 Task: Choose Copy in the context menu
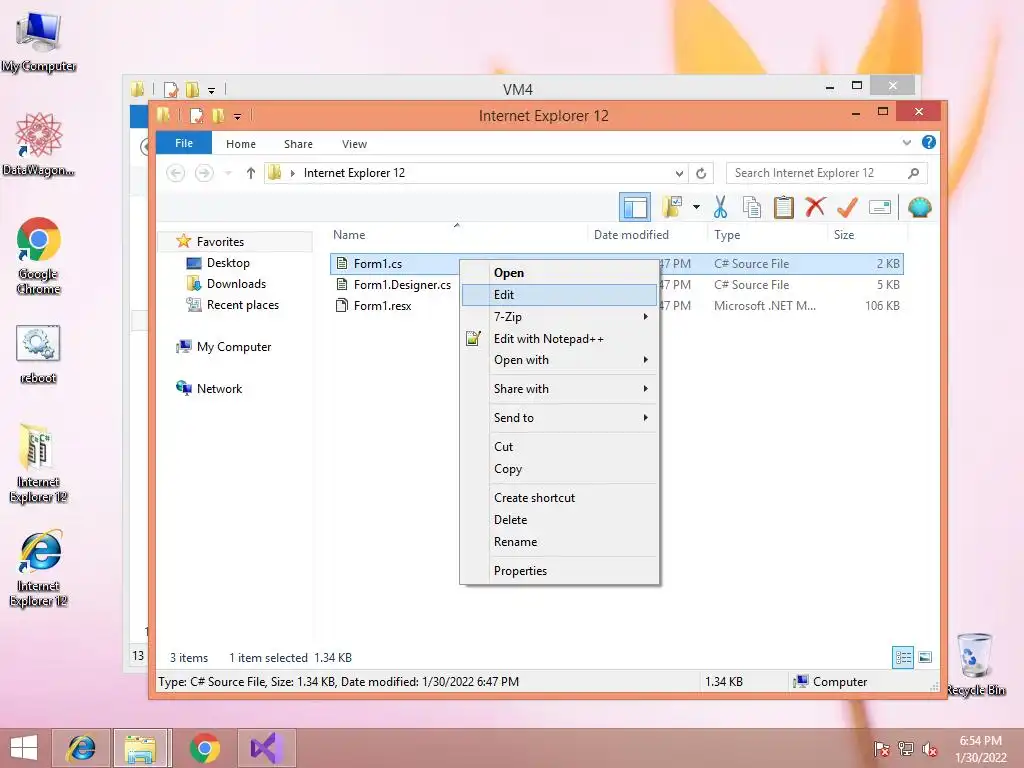coord(560,469)
